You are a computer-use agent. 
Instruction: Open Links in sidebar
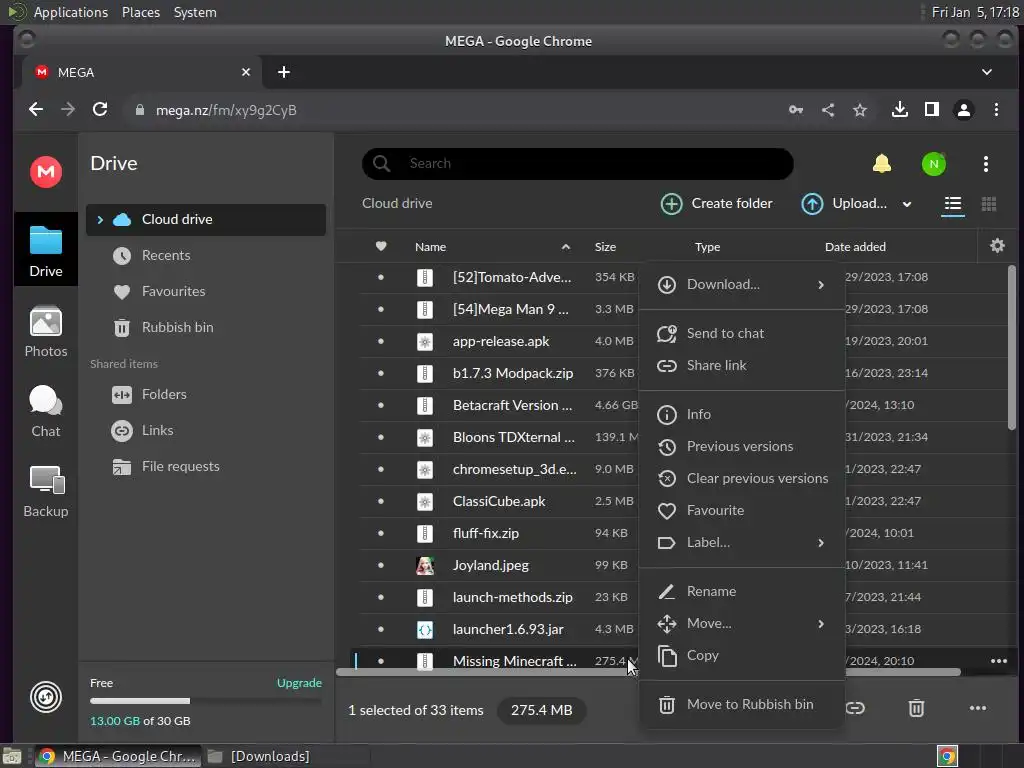[206, 430]
